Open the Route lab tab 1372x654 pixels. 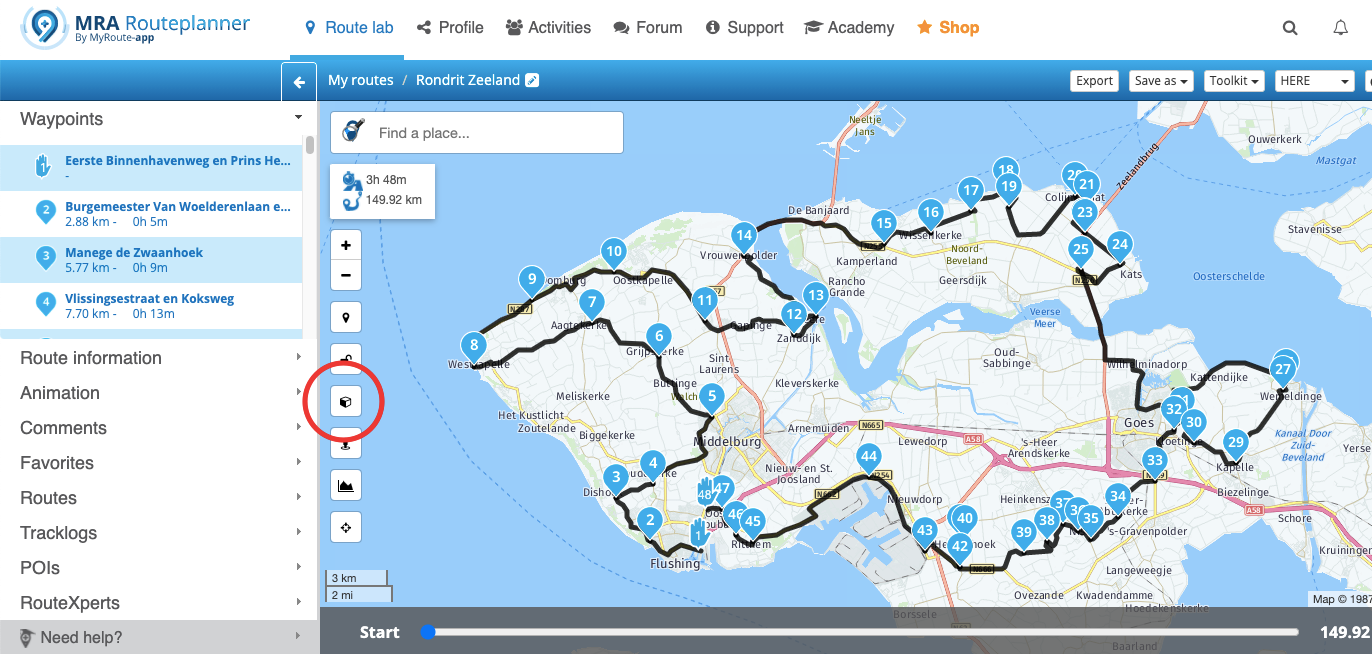pyautogui.click(x=349, y=28)
